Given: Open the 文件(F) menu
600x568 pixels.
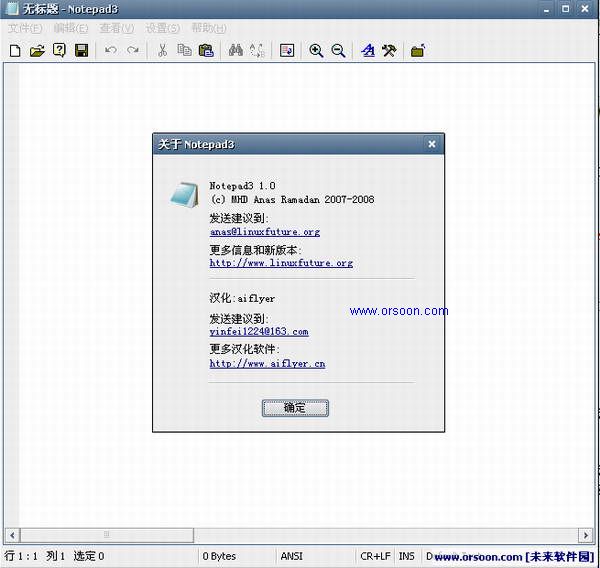Looking at the screenshot, I should [x=25, y=28].
